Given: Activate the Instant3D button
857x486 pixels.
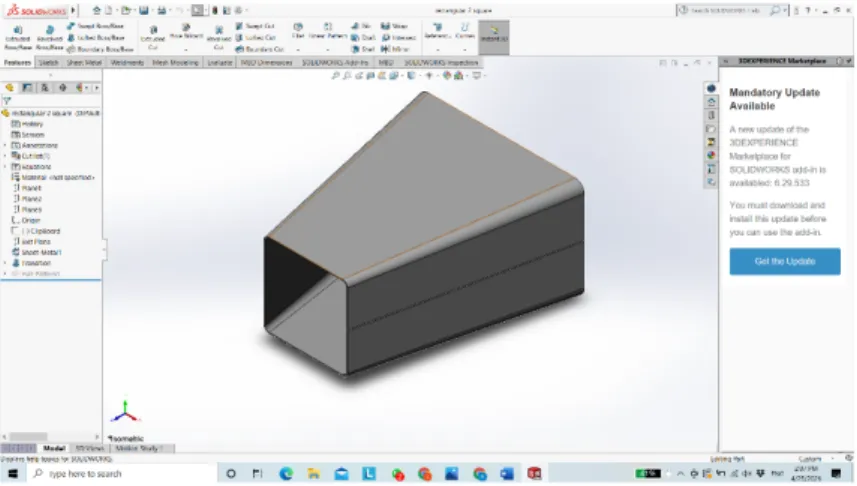Looking at the screenshot, I should click(x=494, y=37).
